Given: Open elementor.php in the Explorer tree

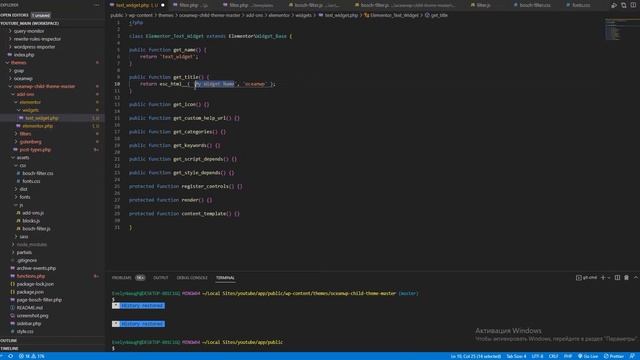Looking at the screenshot, I should pyautogui.click(x=38, y=126).
